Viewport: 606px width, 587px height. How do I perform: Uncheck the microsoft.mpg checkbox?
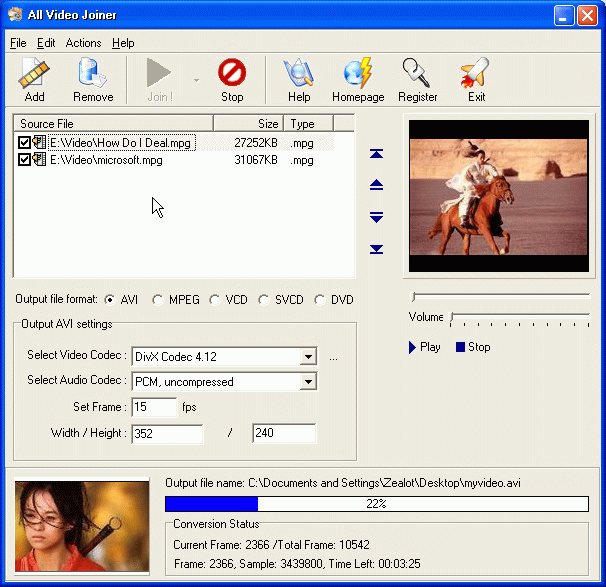(x=24, y=160)
